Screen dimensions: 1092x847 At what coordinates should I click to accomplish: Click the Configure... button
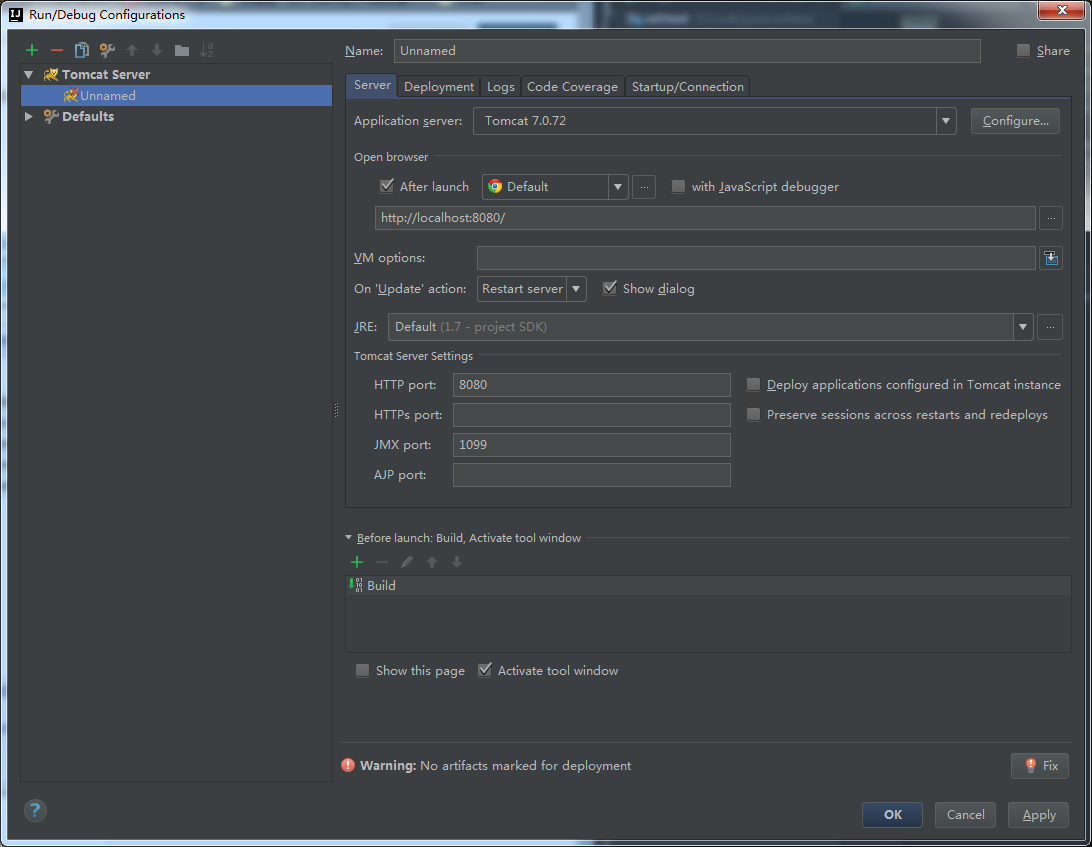[x=1015, y=121]
